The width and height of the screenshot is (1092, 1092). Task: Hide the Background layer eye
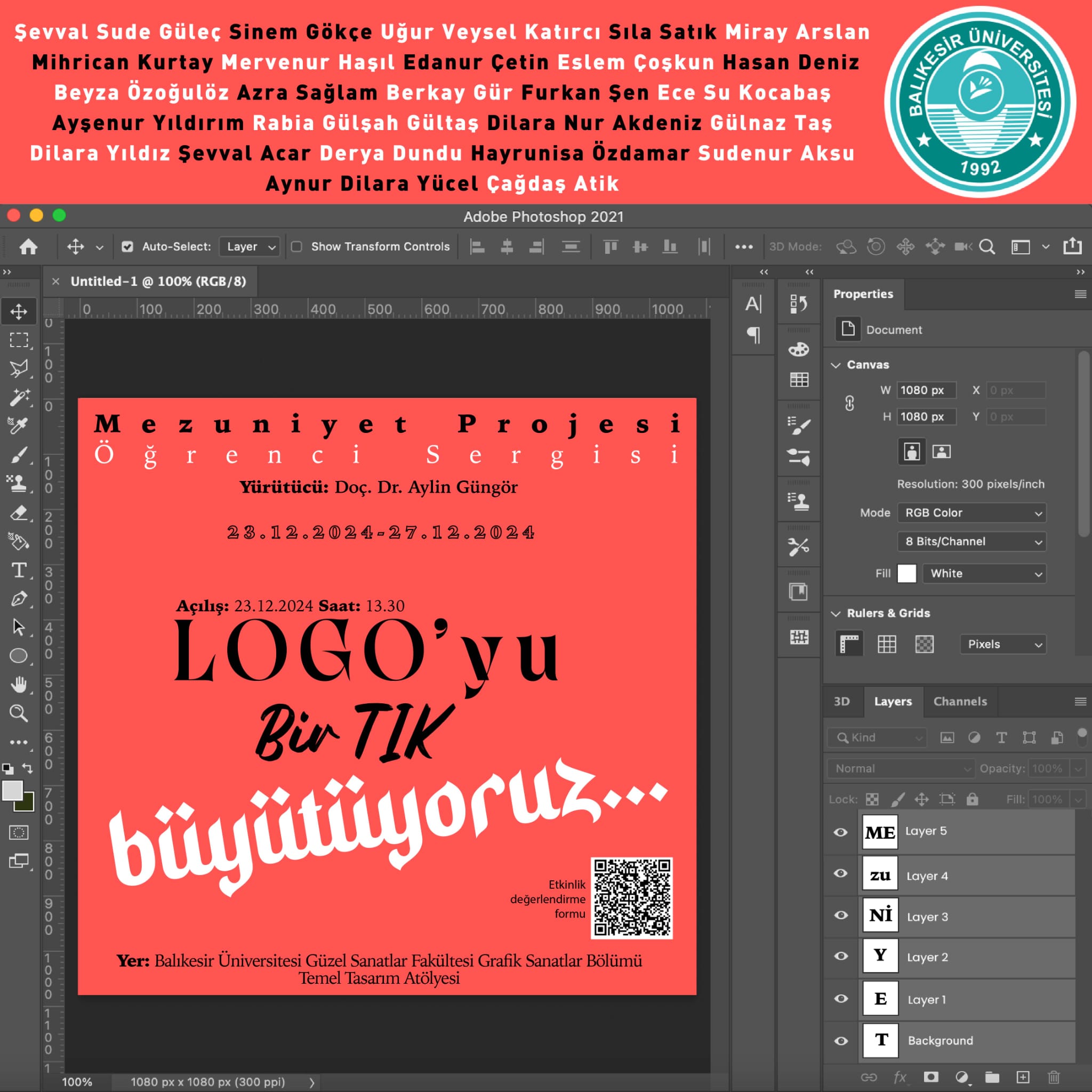click(840, 1041)
